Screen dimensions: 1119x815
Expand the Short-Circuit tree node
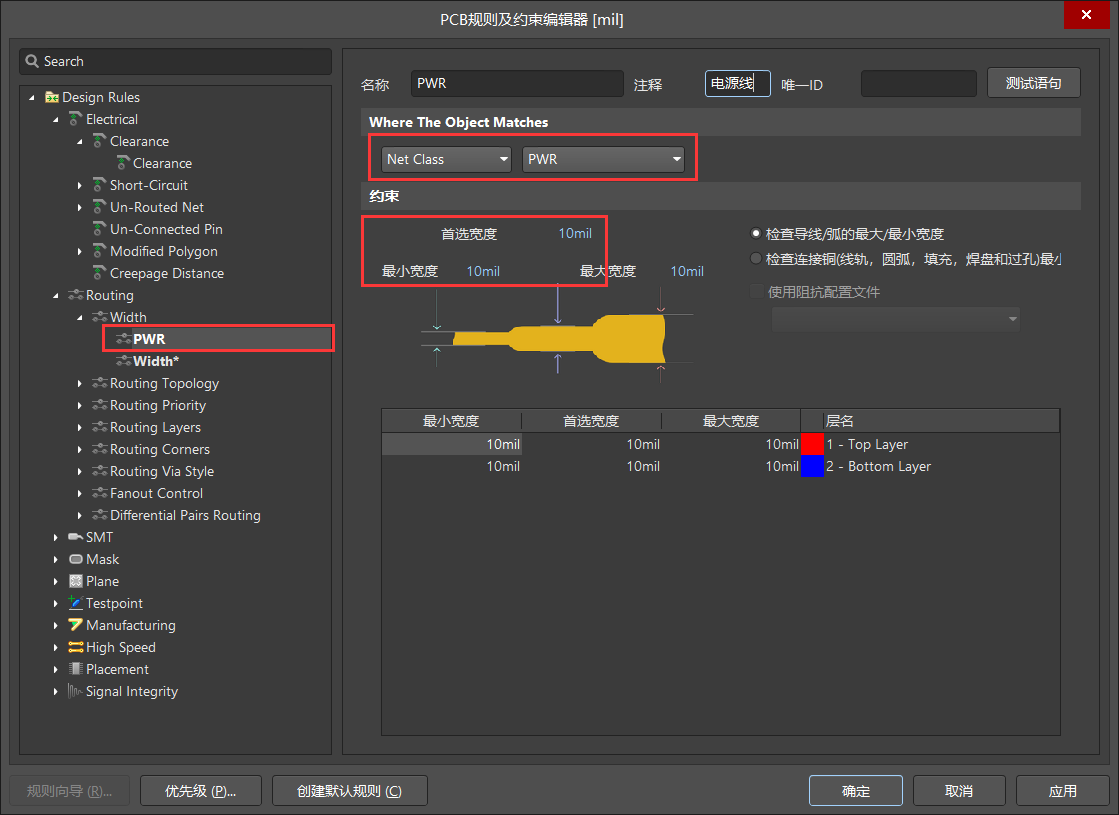pos(79,186)
